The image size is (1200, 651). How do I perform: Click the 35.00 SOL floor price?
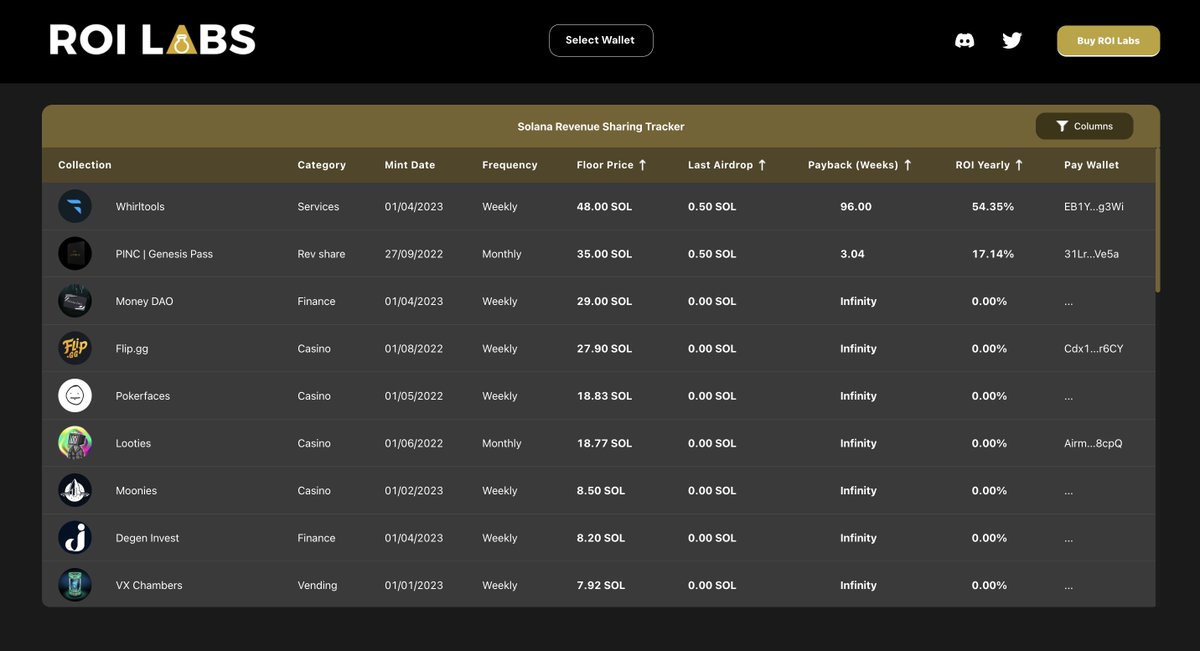pyautogui.click(x=605, y=254)
